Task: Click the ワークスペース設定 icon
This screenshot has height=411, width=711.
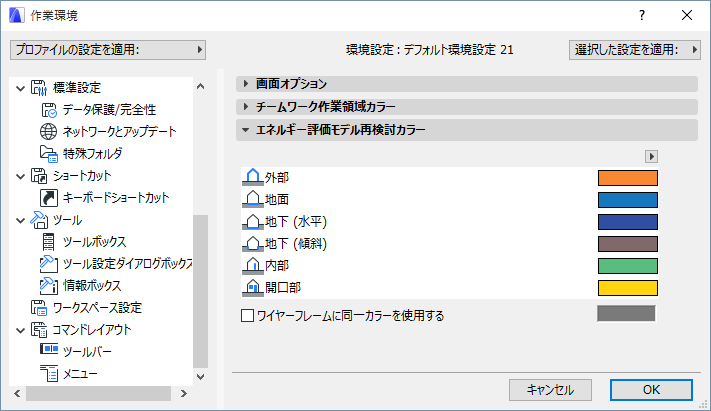Action: click(40, 308)
